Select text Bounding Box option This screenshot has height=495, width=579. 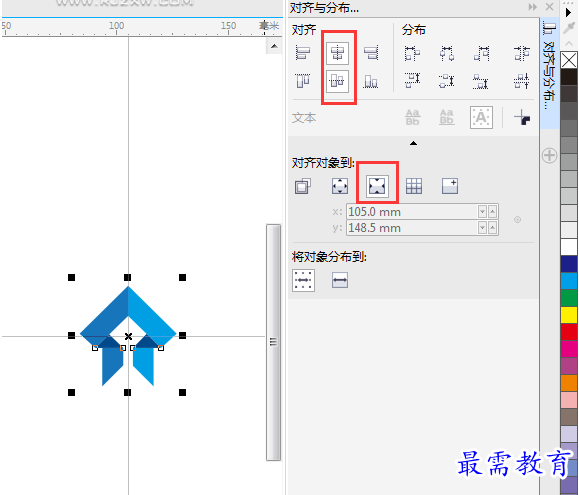tap(481, 117)
